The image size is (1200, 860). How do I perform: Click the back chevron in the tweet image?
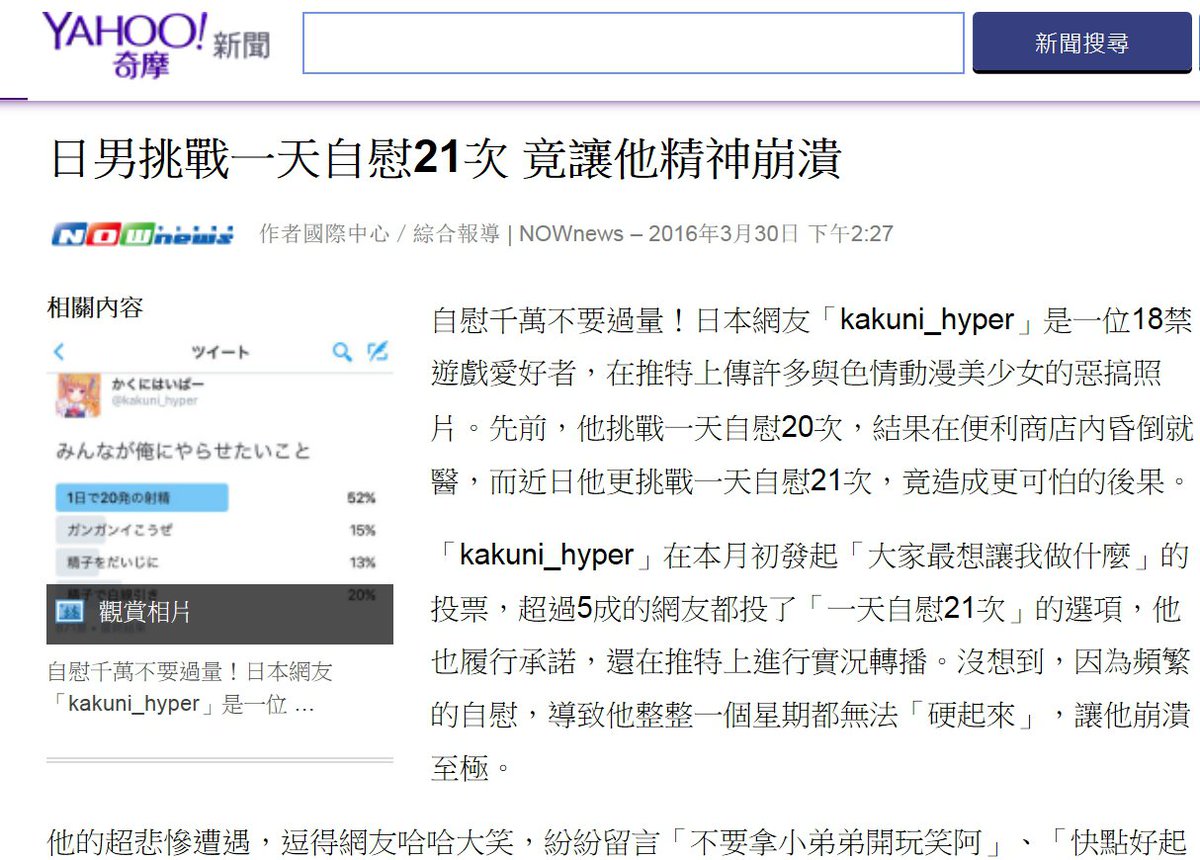point(59,352)
